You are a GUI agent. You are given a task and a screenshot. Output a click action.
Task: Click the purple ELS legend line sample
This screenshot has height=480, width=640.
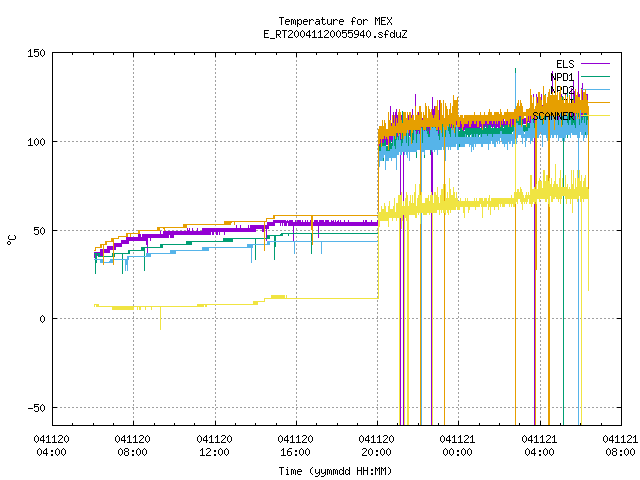pyautogui.click(x=595, y=64)
